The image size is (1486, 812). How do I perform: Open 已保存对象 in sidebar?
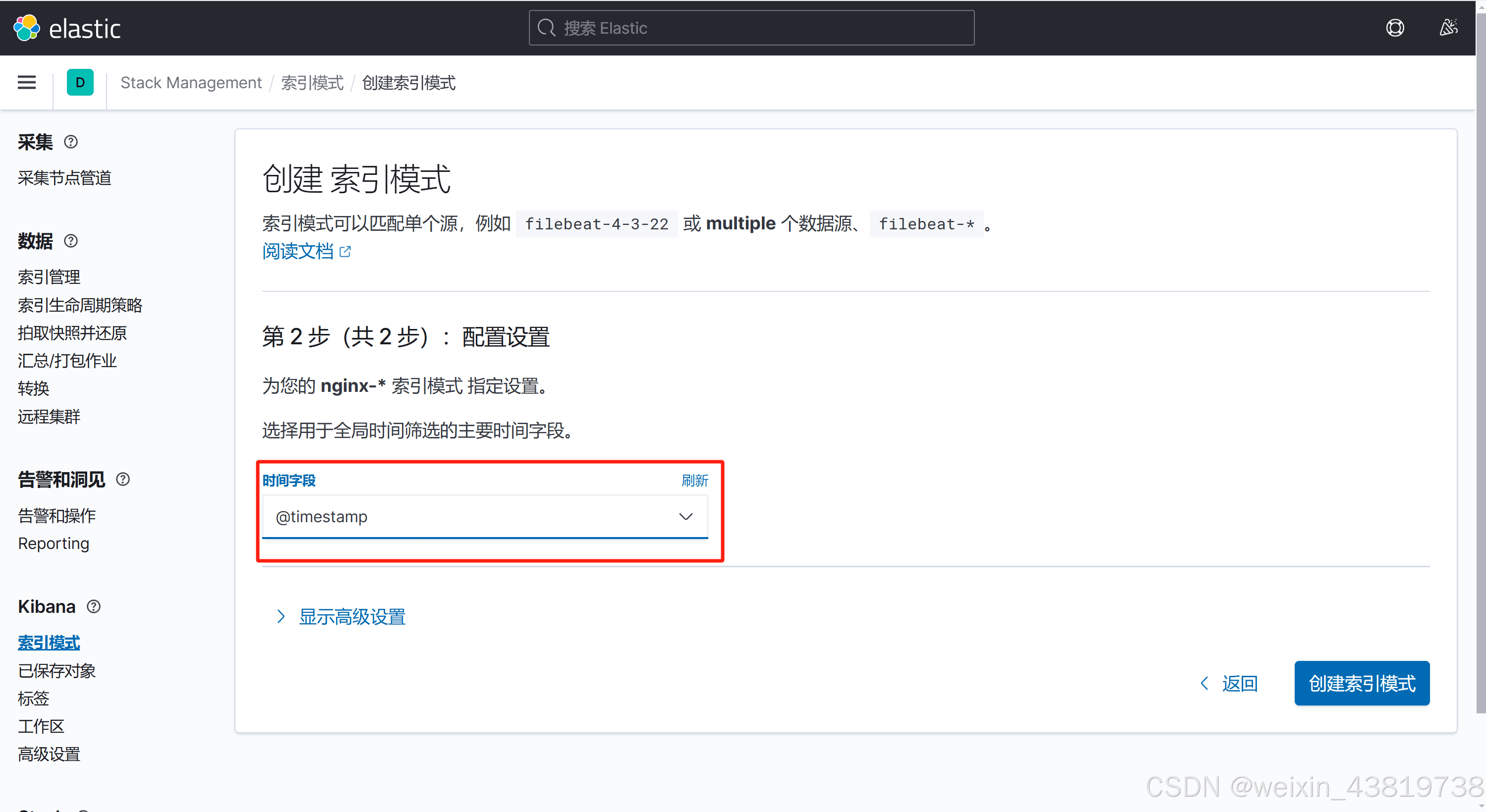click(57, 671)
